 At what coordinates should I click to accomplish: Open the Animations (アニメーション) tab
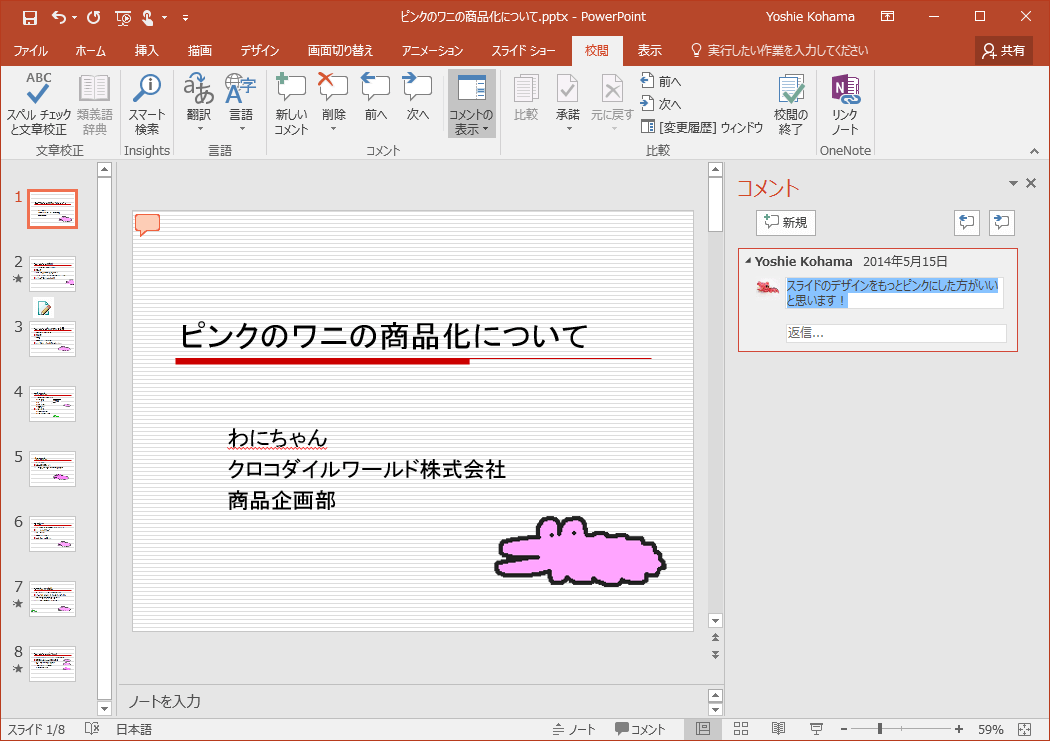click(432, 50)
